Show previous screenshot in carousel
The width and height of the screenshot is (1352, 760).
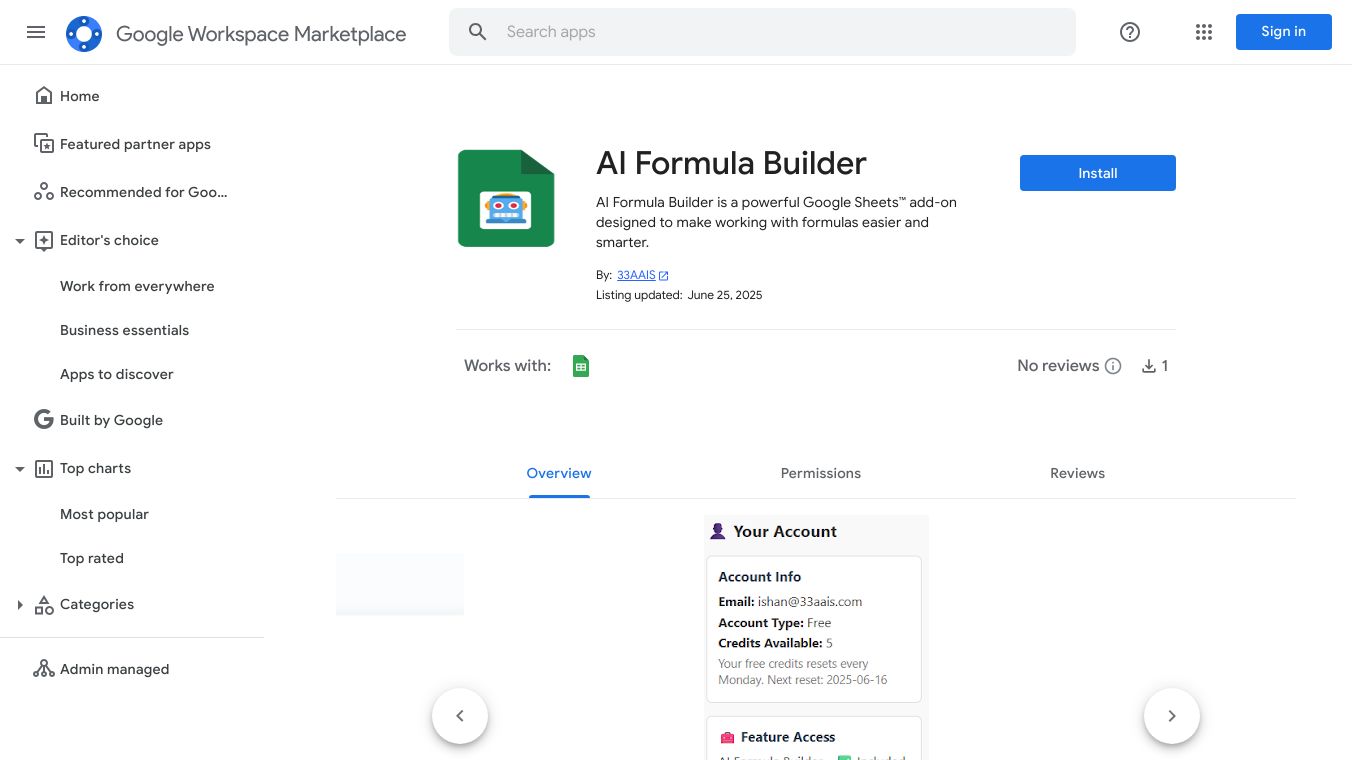pos(460,716)
